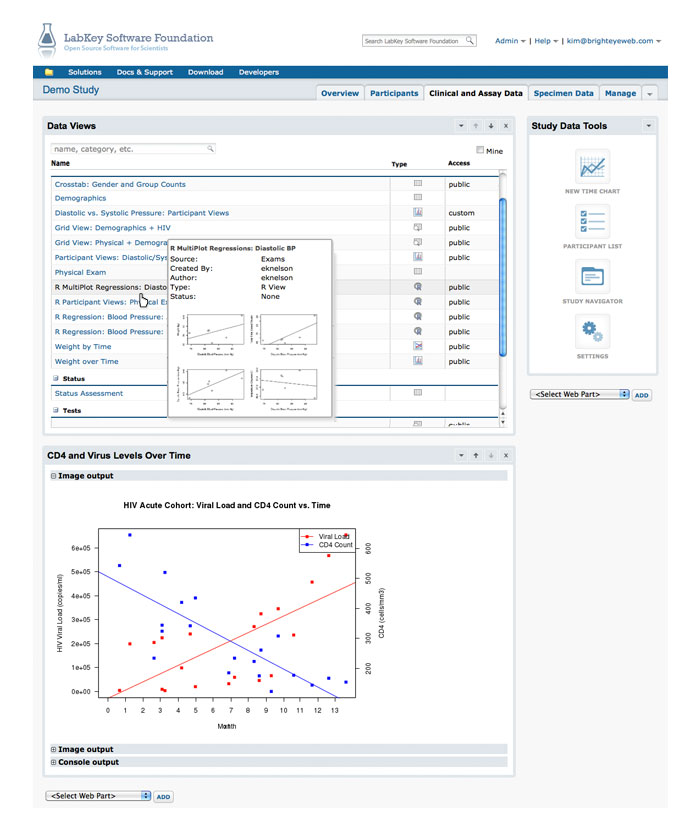700x840 pixels.
Task: Open the Settings gears tool
Action: [x=592, y=332]
